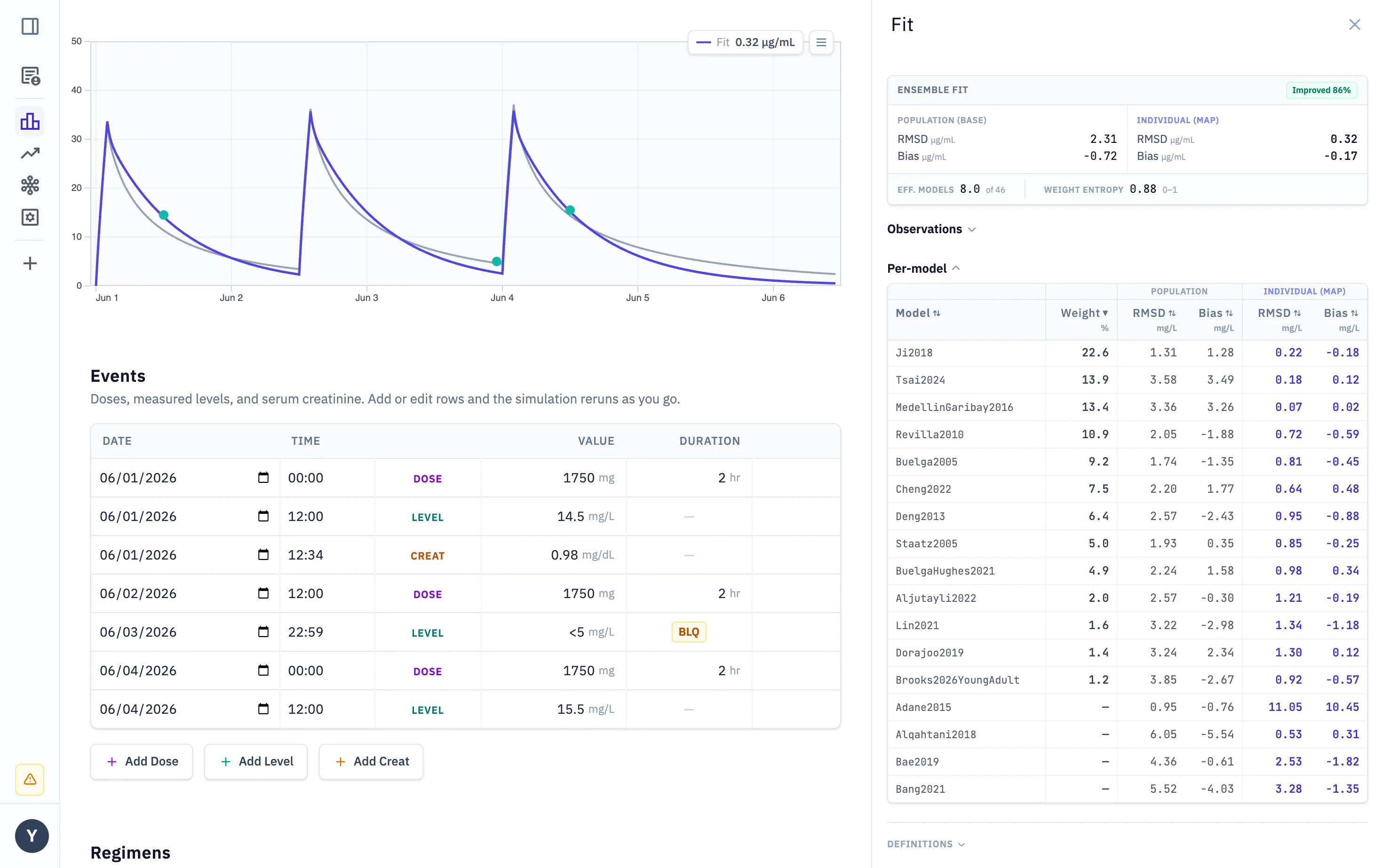The width and height of the screenshot is (1383, 868).
Task: Select the Lin2021 model row
Action: 1127,625
